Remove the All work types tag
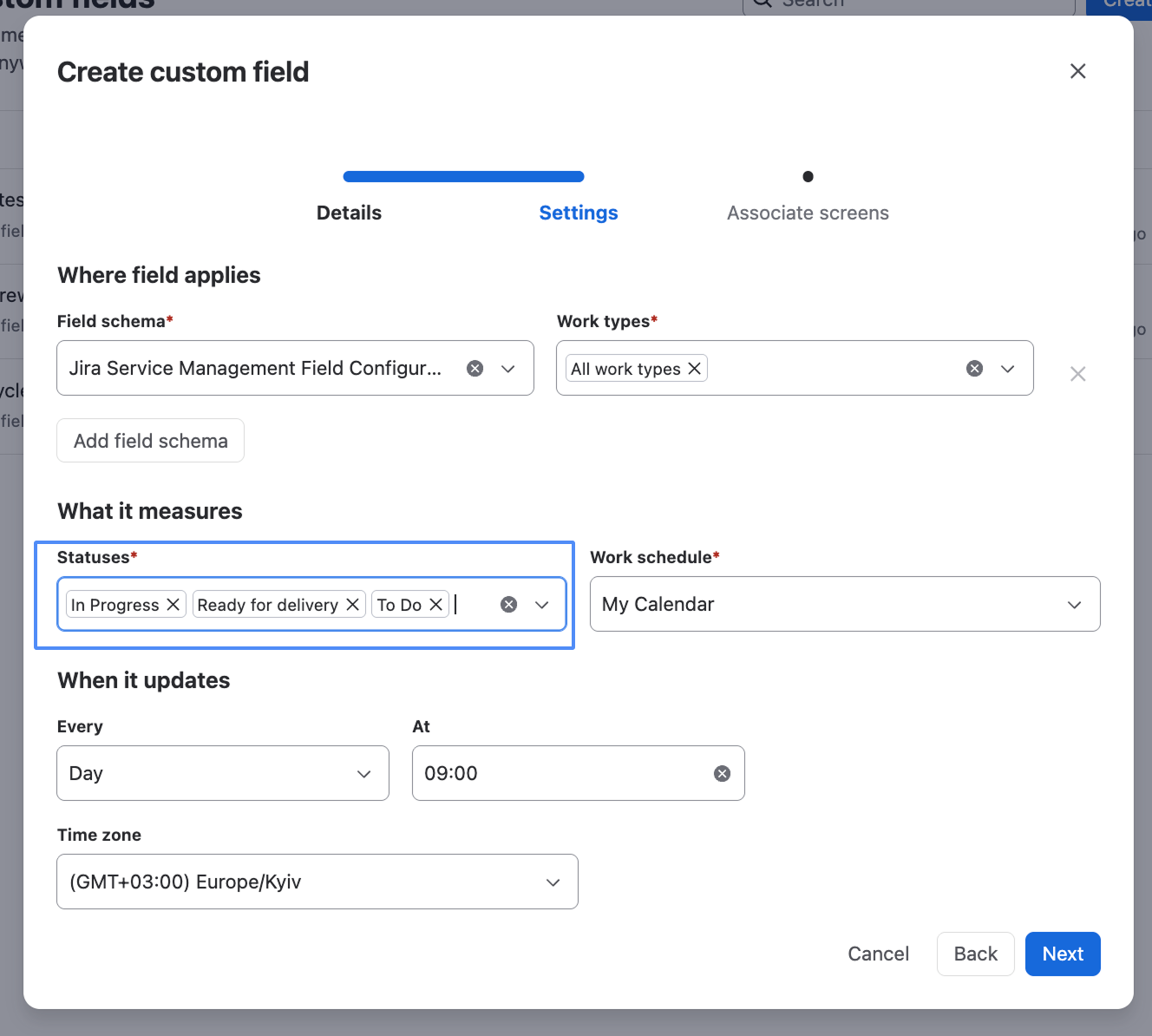Screen dimensions: 1152x1036 point(694,369)
